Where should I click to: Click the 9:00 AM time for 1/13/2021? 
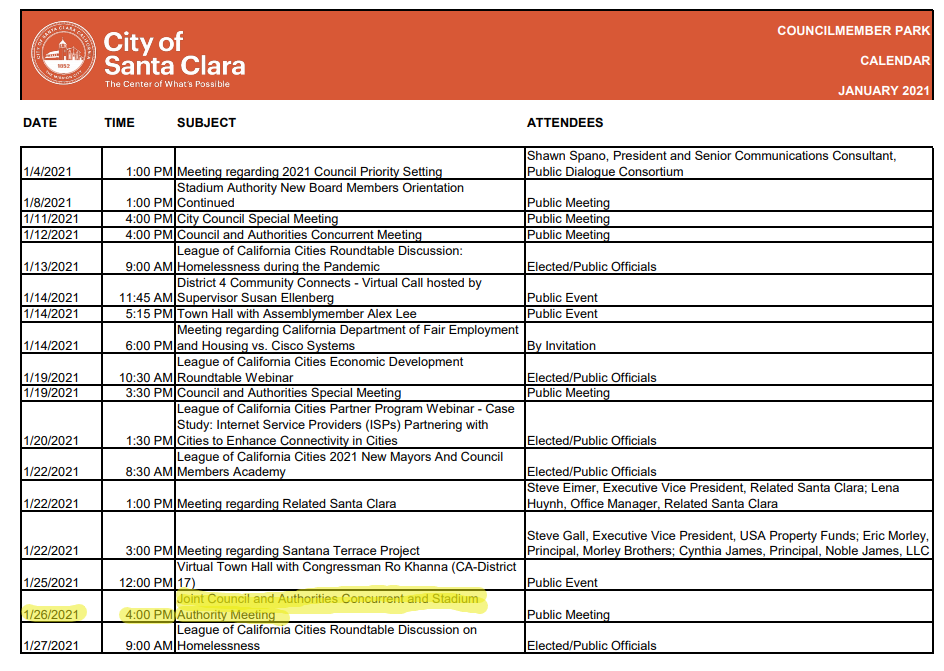coord(138,259)
